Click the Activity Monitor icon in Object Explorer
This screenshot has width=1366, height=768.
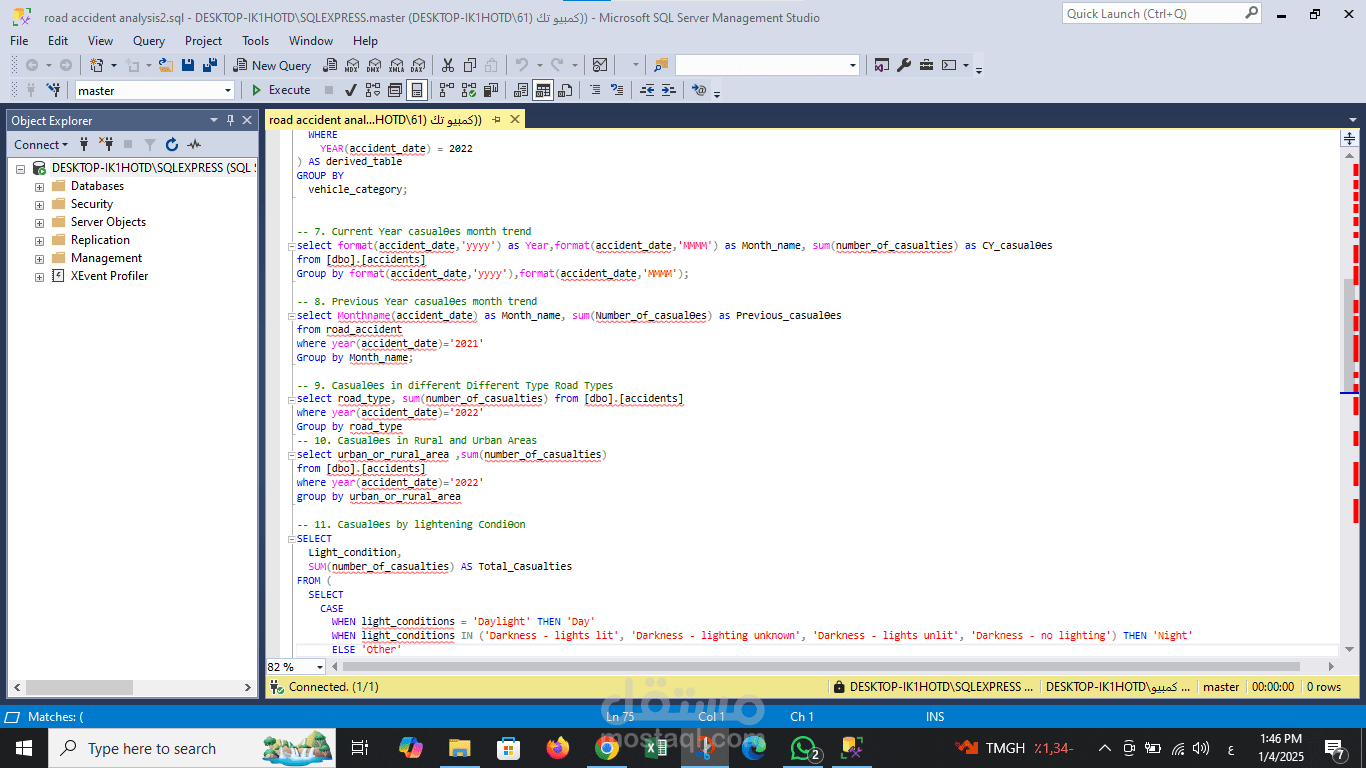pos(191,145)
